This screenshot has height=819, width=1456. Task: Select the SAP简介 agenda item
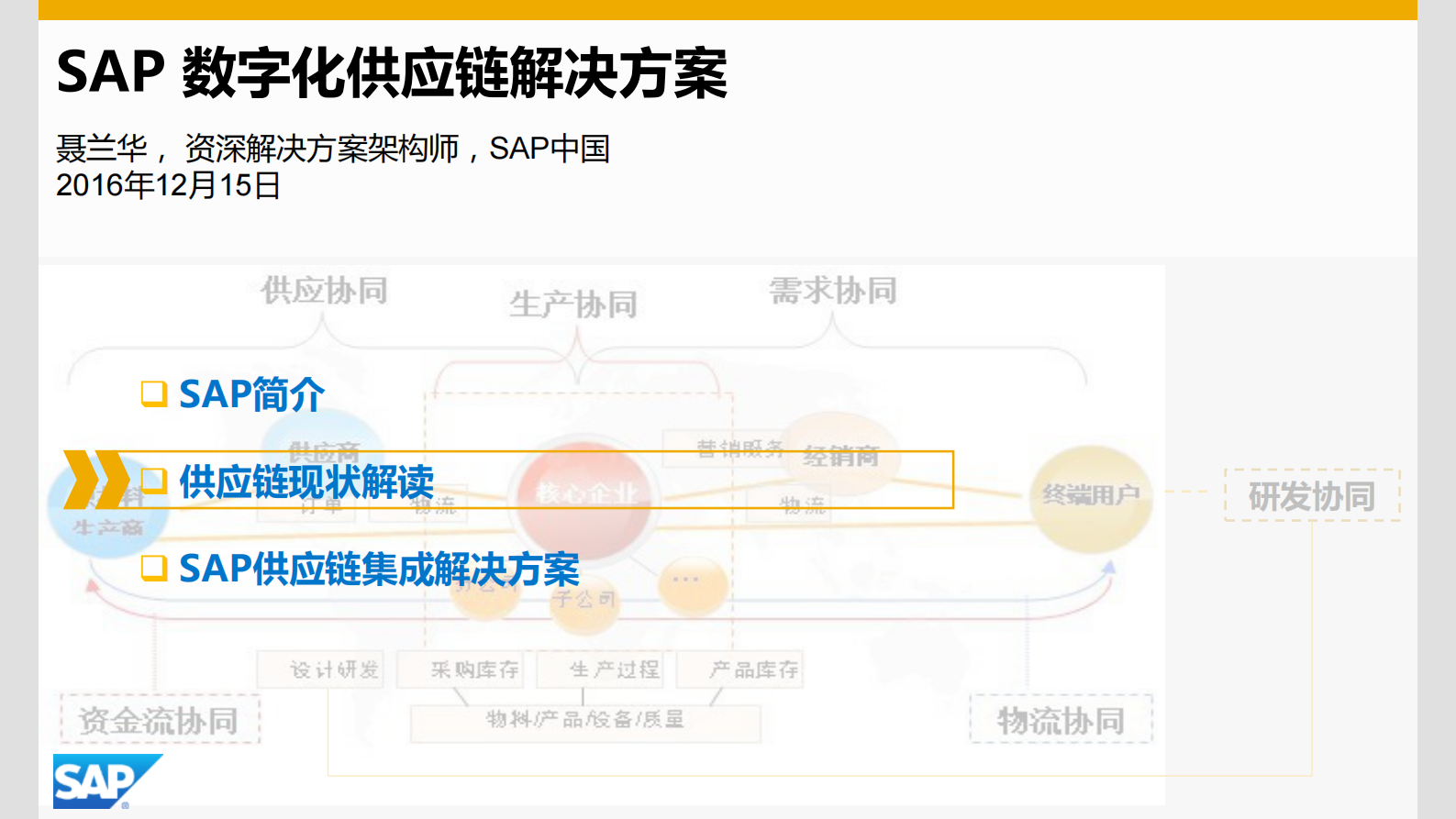click(x=251, y=394)
